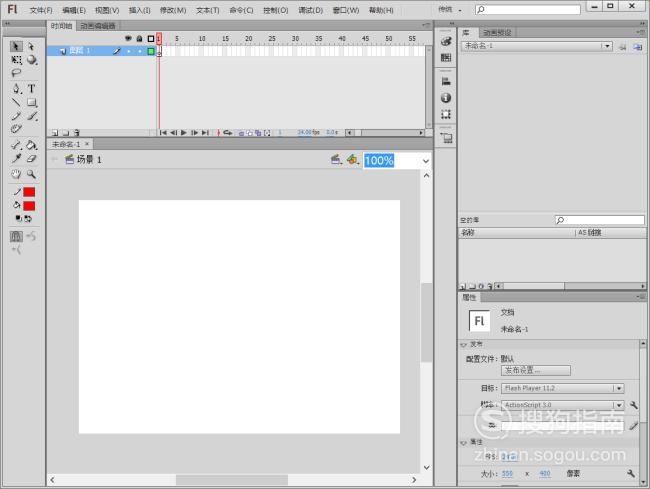Go to first frame button in timeline

click(163, 133)
